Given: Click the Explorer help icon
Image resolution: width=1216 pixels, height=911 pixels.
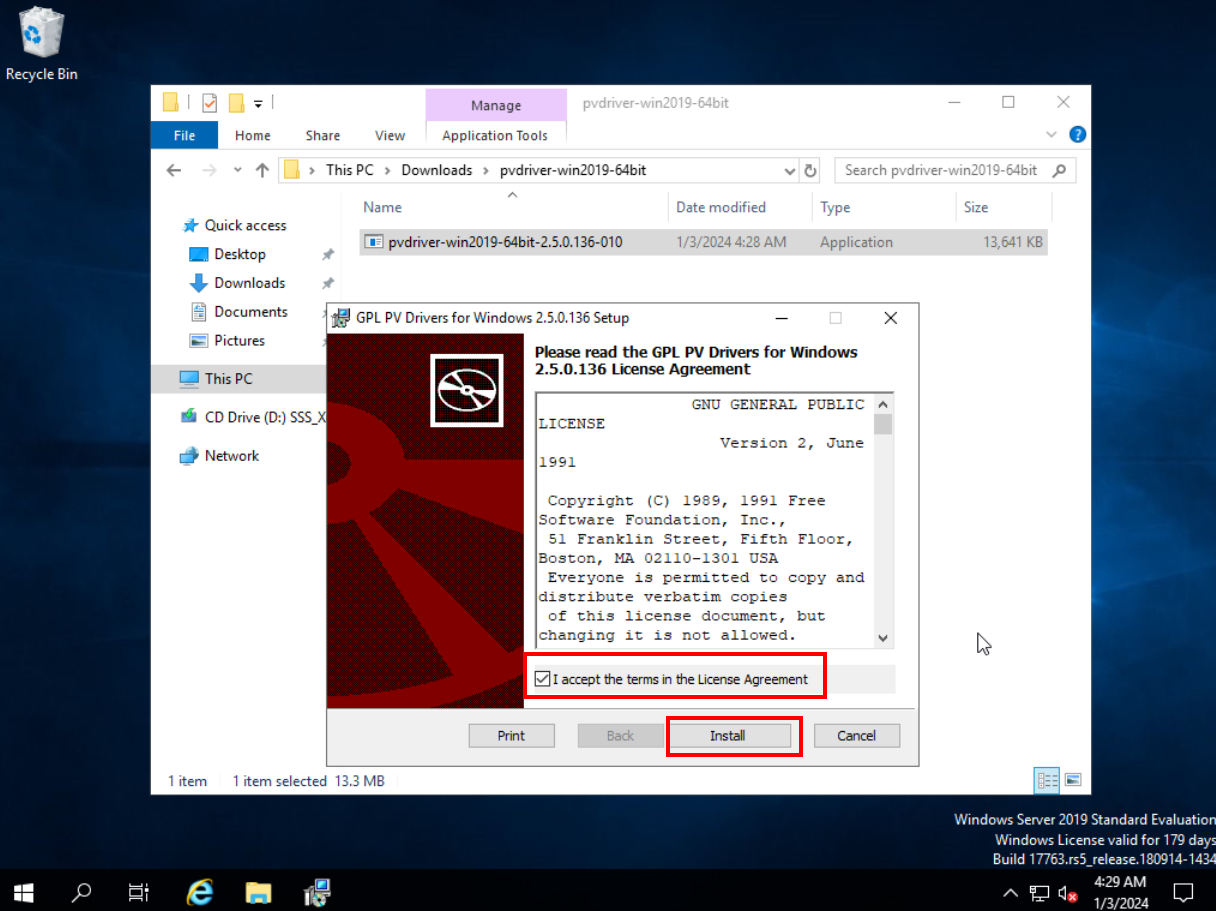Looking at the screenshot, I should click(x=1077, y=135).
